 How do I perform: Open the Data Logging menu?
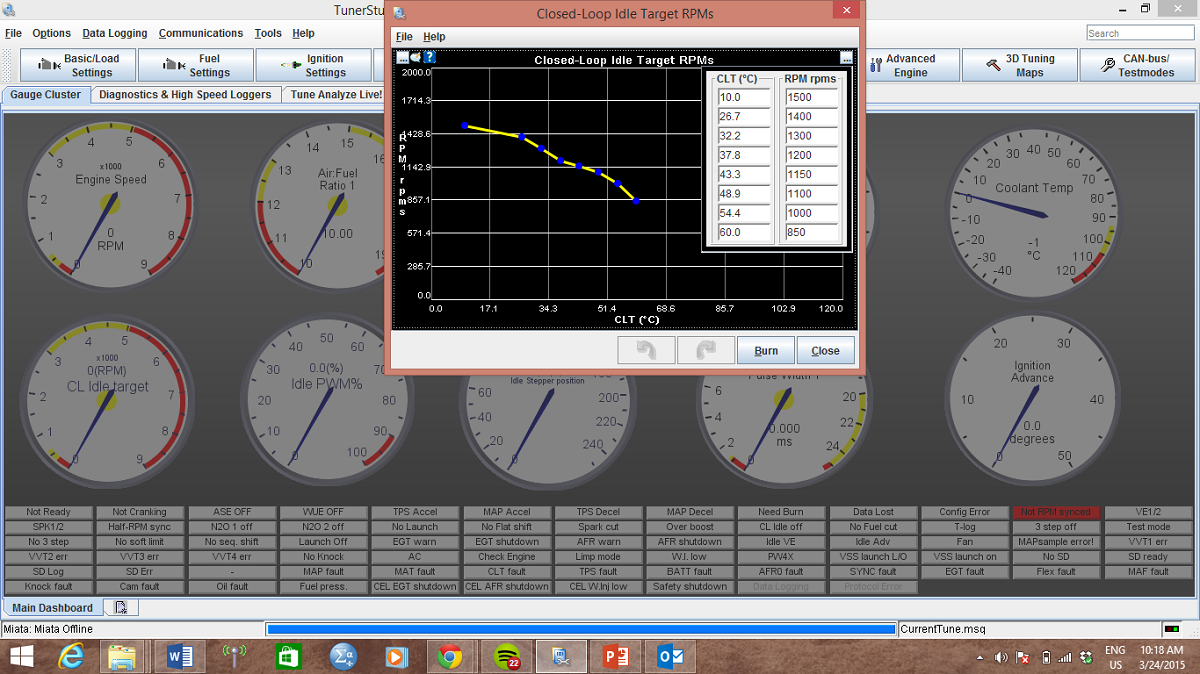click(x=114, y=33)
